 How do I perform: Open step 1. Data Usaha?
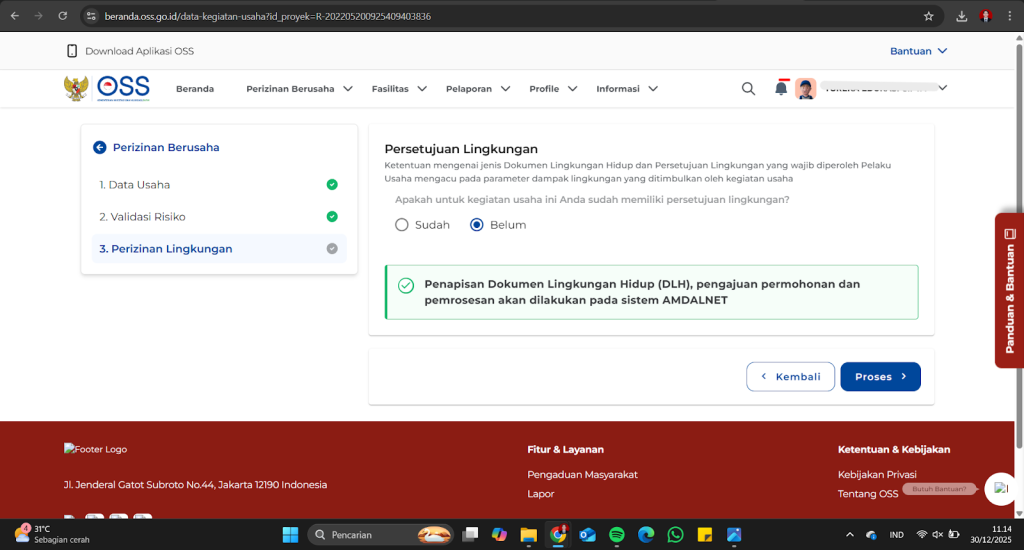pyautogui.click(x=135, y=185)
